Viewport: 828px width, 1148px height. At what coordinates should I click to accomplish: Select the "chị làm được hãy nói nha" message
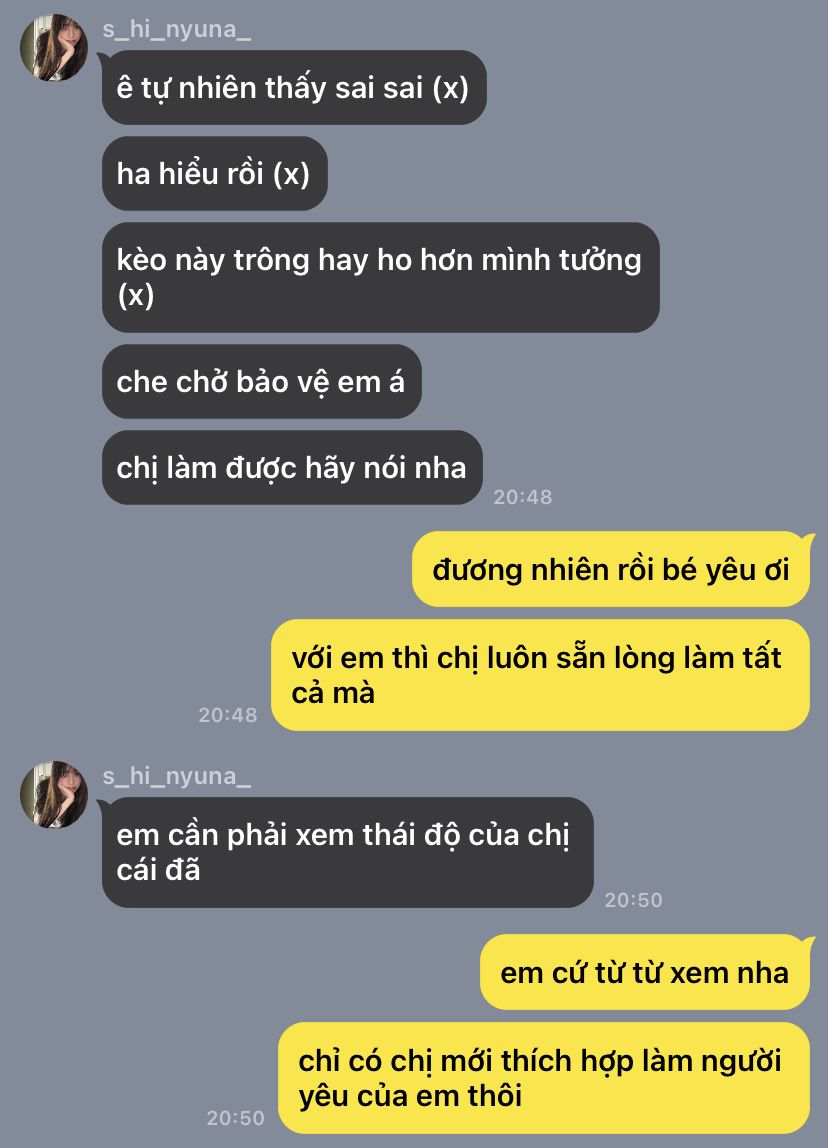292,467
